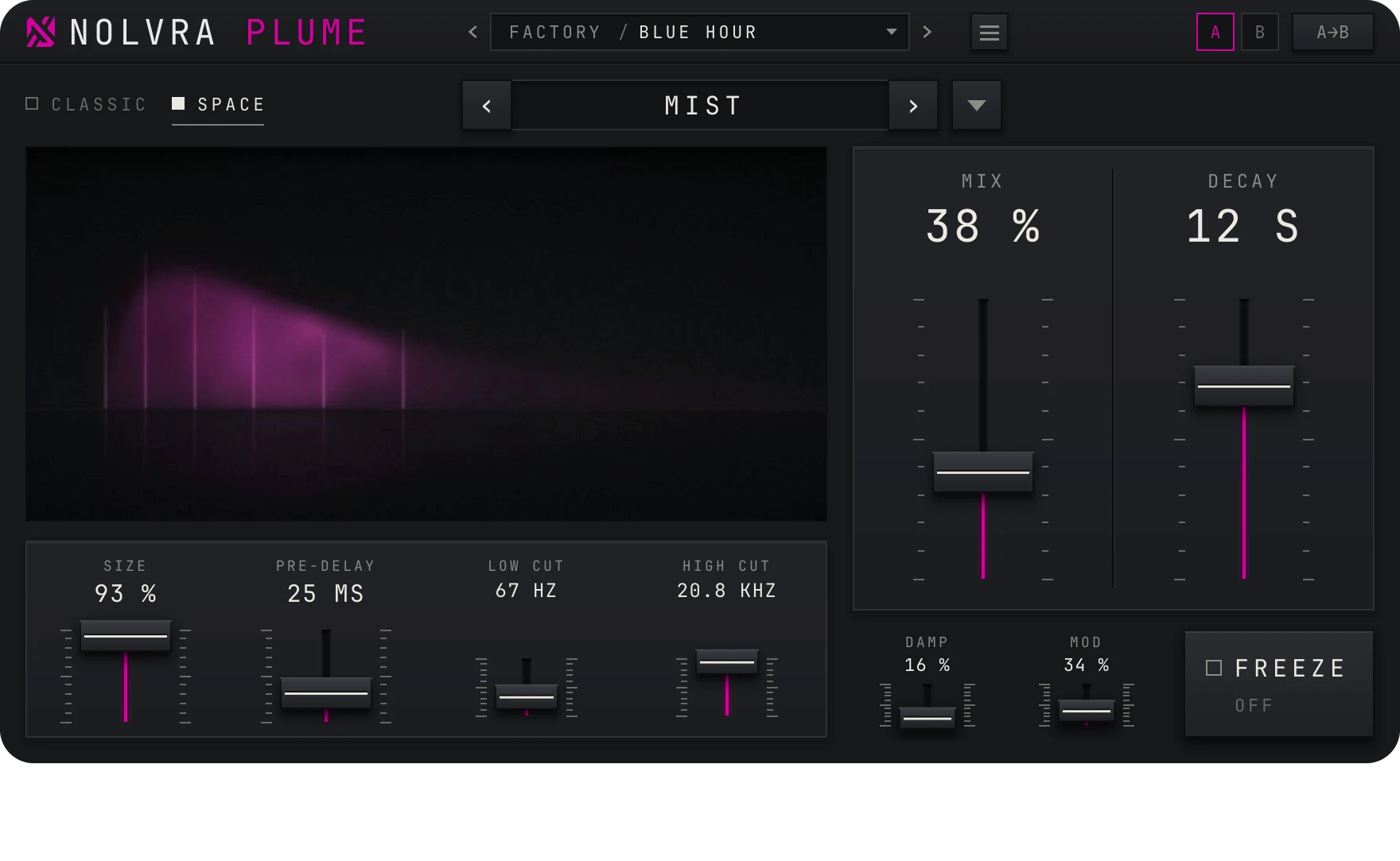Select Space mode
The width and height of the screenshot is (1400, 861).
click(218, 104)
